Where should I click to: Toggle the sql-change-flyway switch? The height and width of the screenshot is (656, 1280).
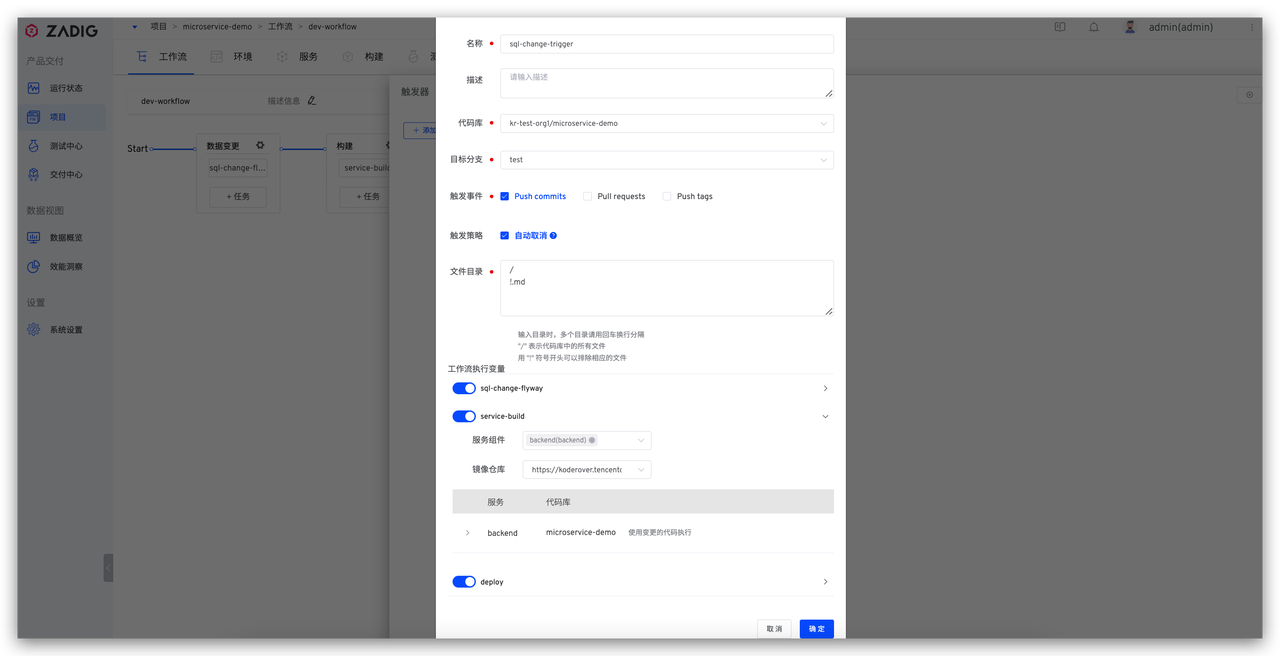(x=464, y=388)
